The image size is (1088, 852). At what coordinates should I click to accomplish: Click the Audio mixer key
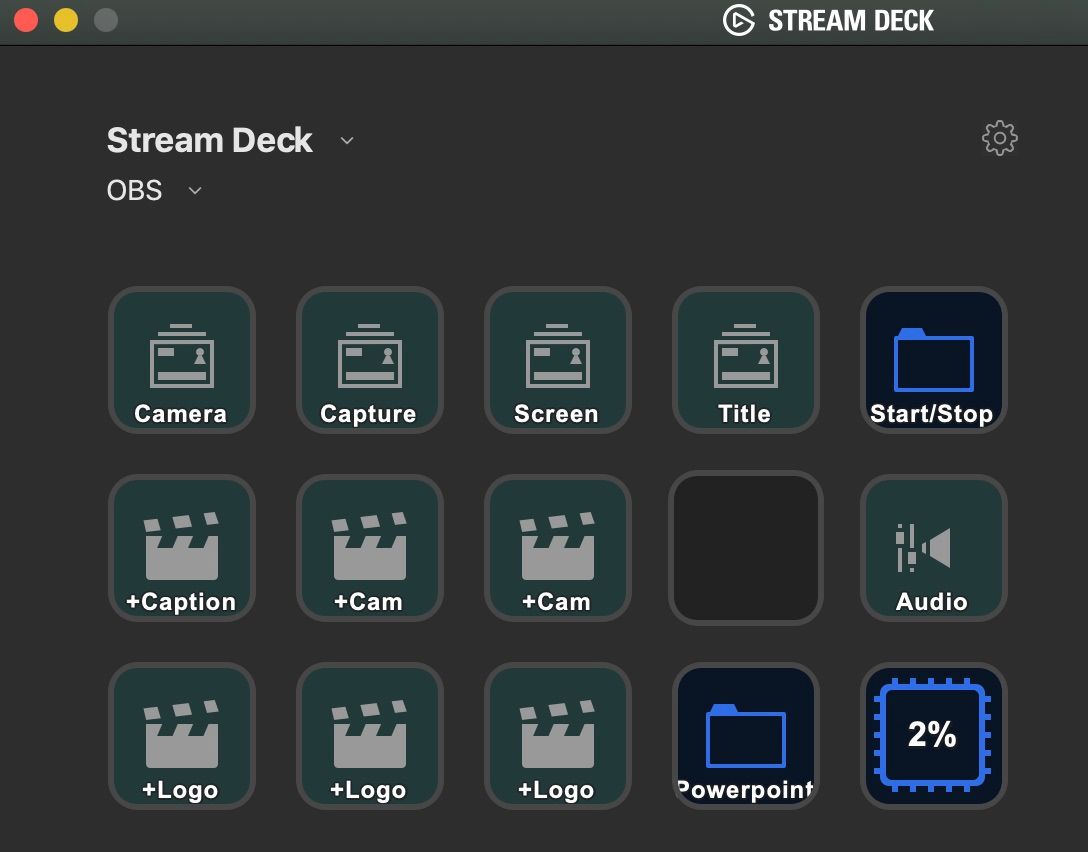coord(933,548)
